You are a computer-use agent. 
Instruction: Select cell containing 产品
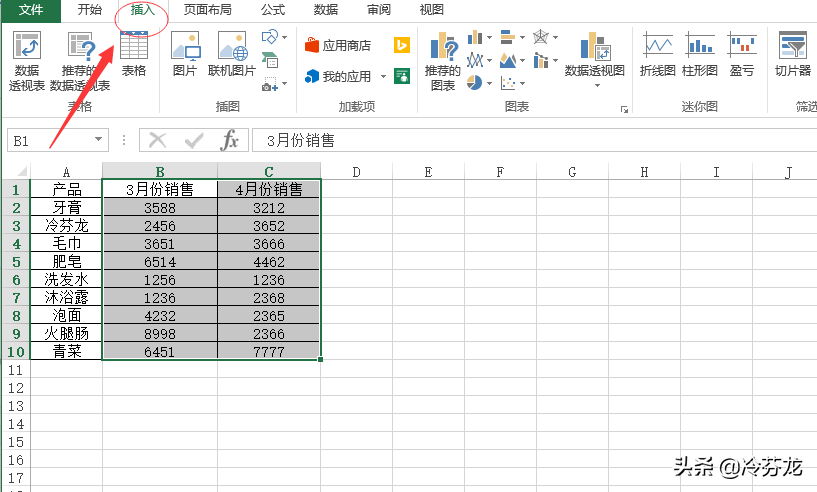67,189
